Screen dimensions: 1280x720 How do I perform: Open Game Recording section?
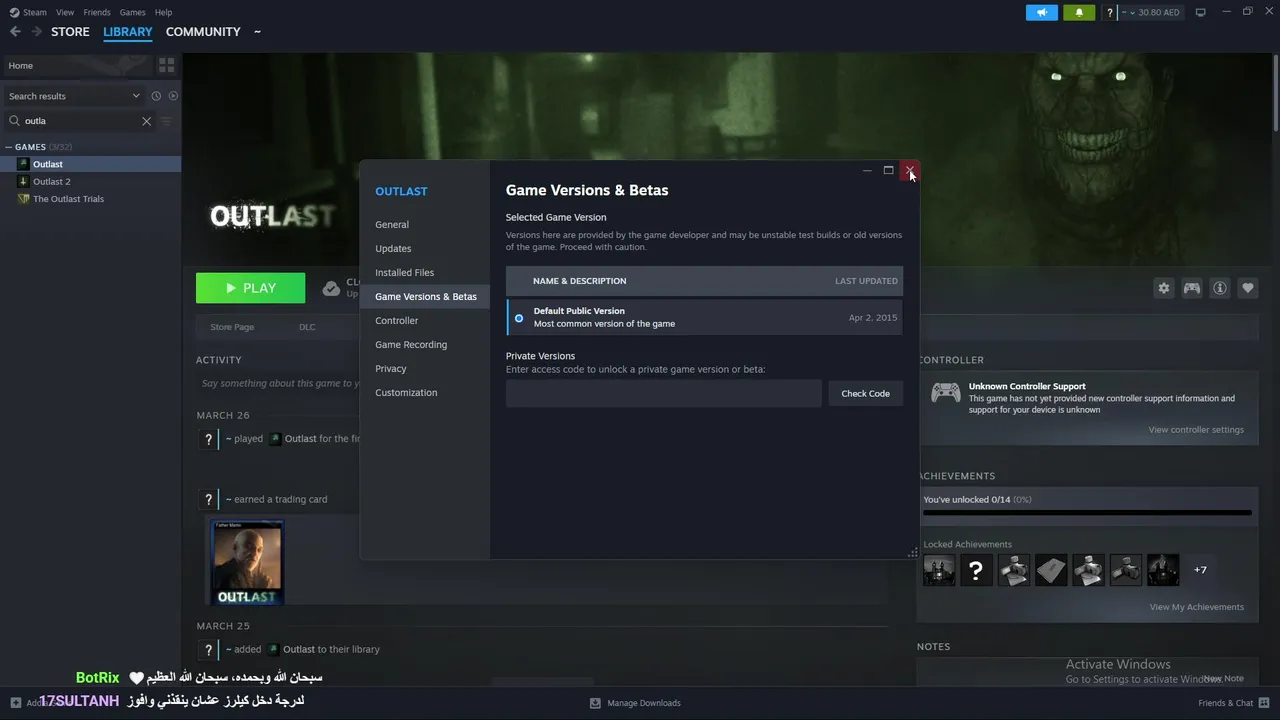pyautogui.click(x=425, y=345)
